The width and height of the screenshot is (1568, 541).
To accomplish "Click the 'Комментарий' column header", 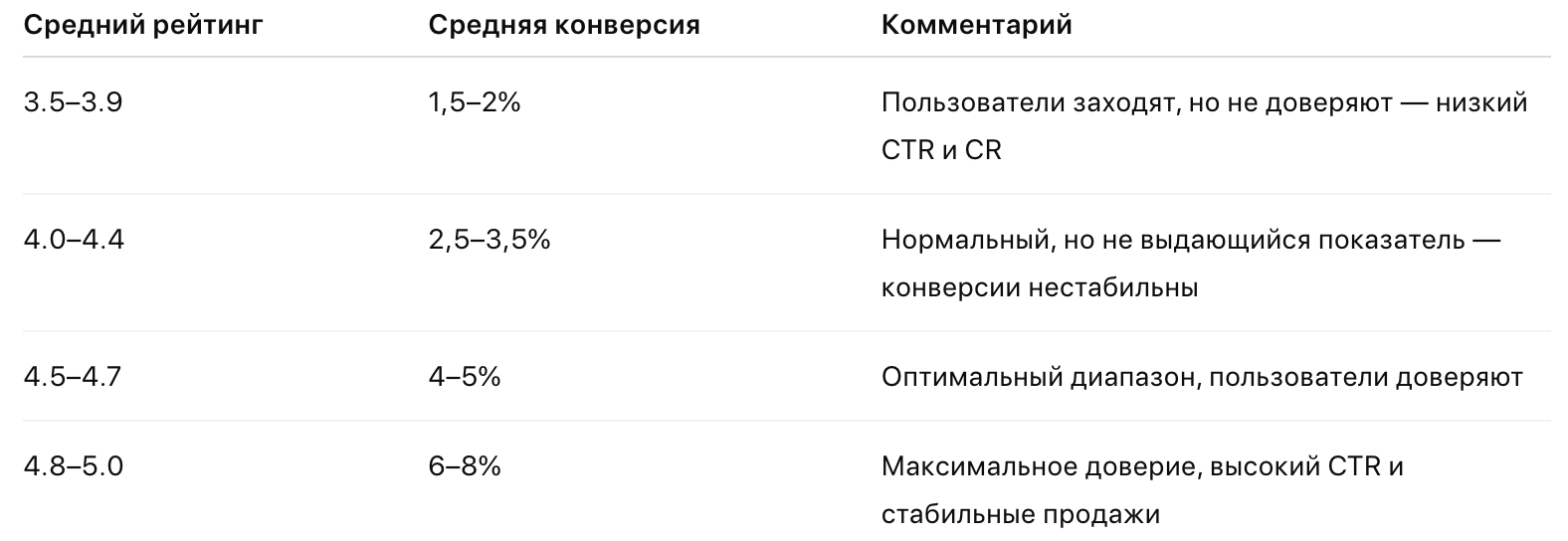I will click(977, 25).
